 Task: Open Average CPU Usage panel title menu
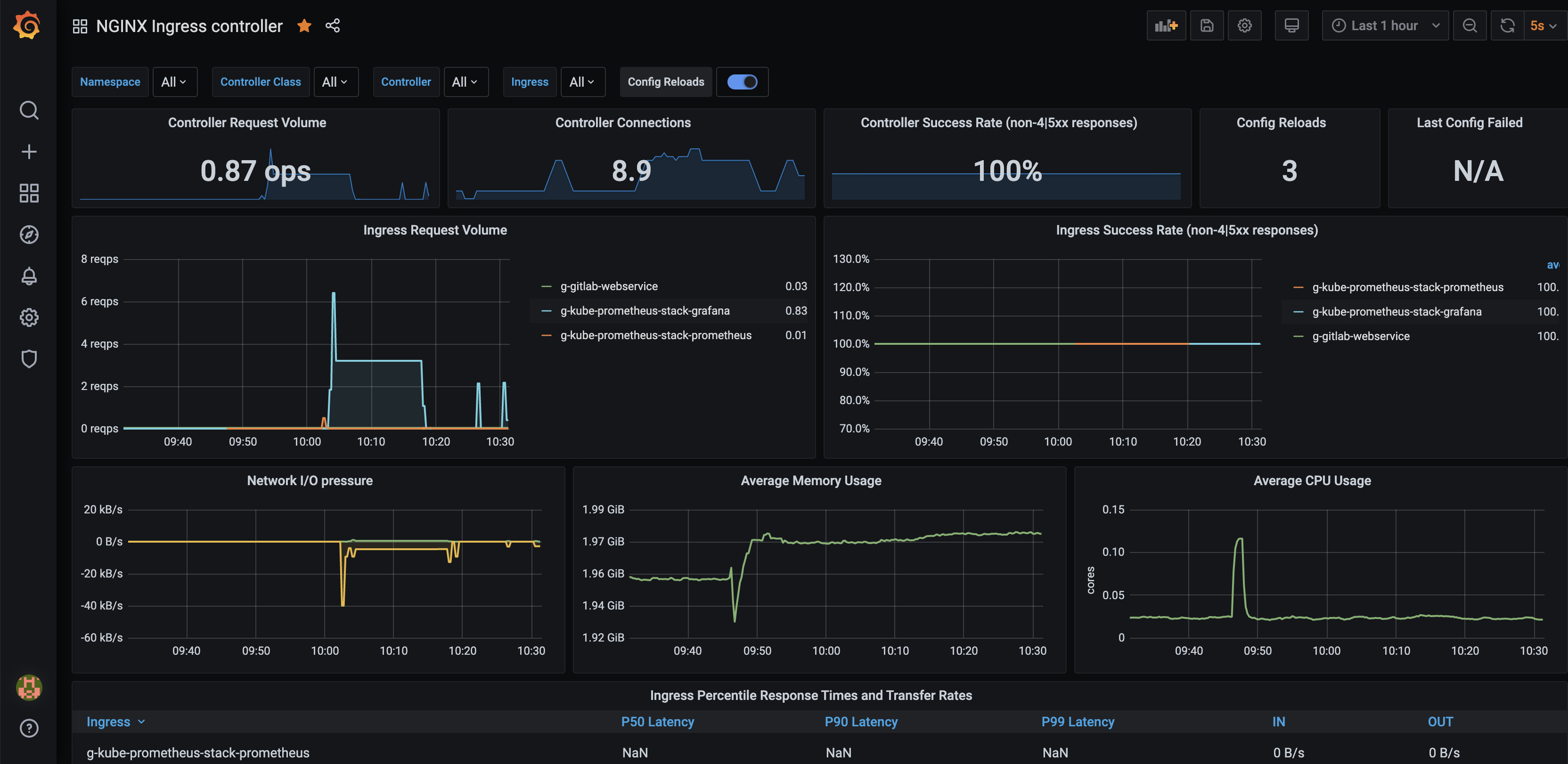(1312, 480)
